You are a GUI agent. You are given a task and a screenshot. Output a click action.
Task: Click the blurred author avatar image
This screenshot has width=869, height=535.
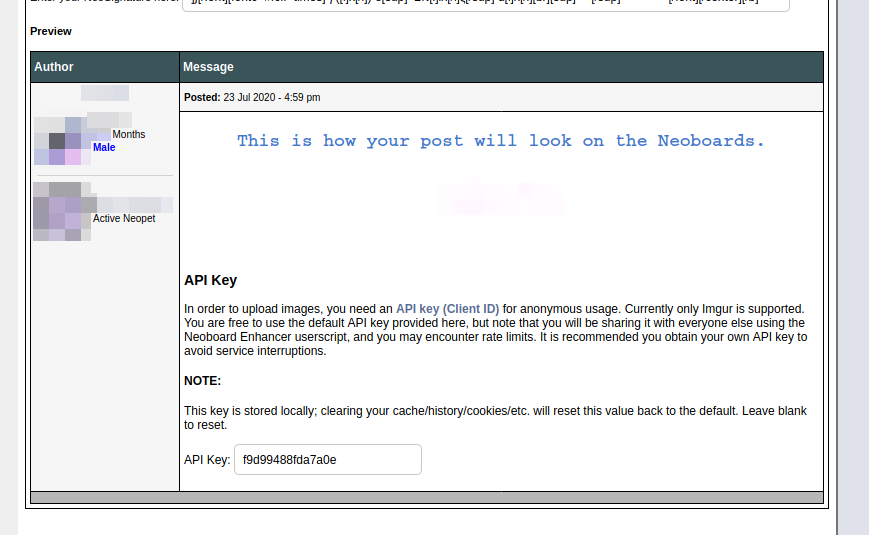(62, 141)
